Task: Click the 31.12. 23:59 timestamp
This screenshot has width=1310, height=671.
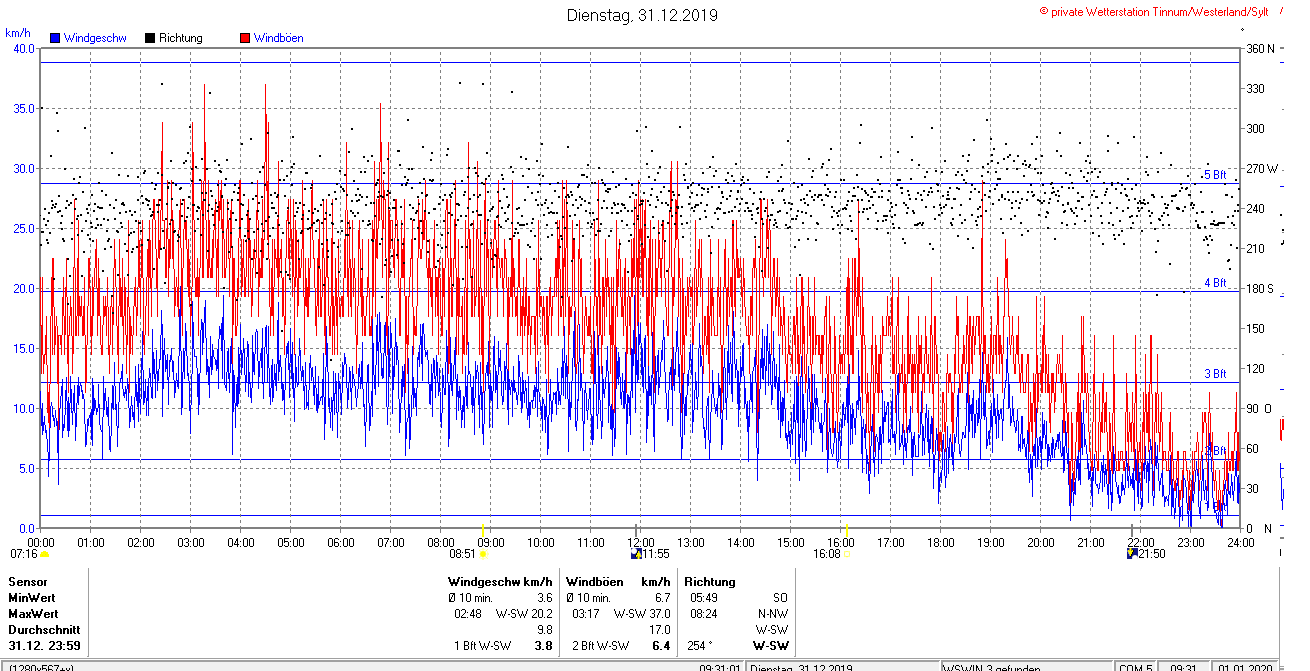Action: pos(44,646)
